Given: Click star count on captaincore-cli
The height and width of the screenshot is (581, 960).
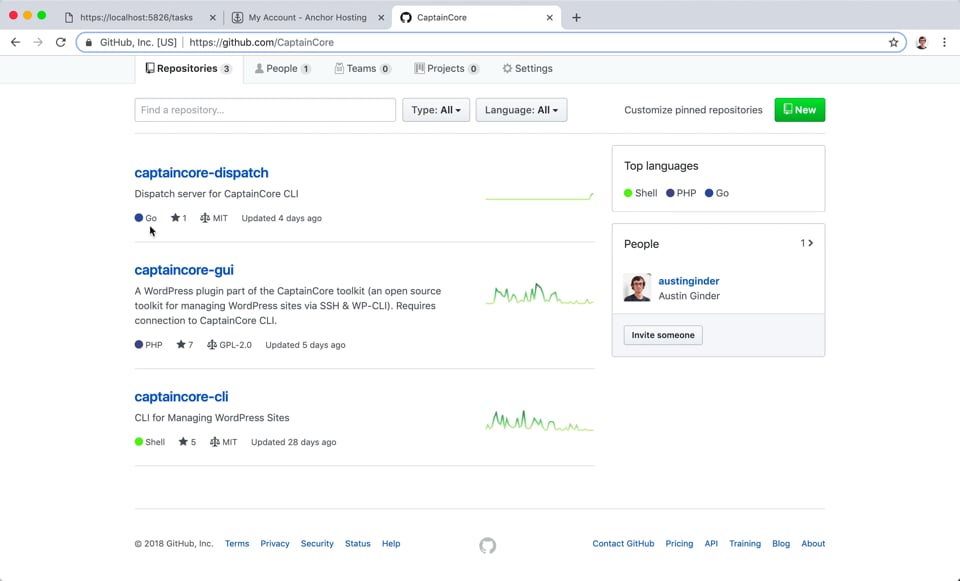Looking at the screenshot, I should coord(187,442).
